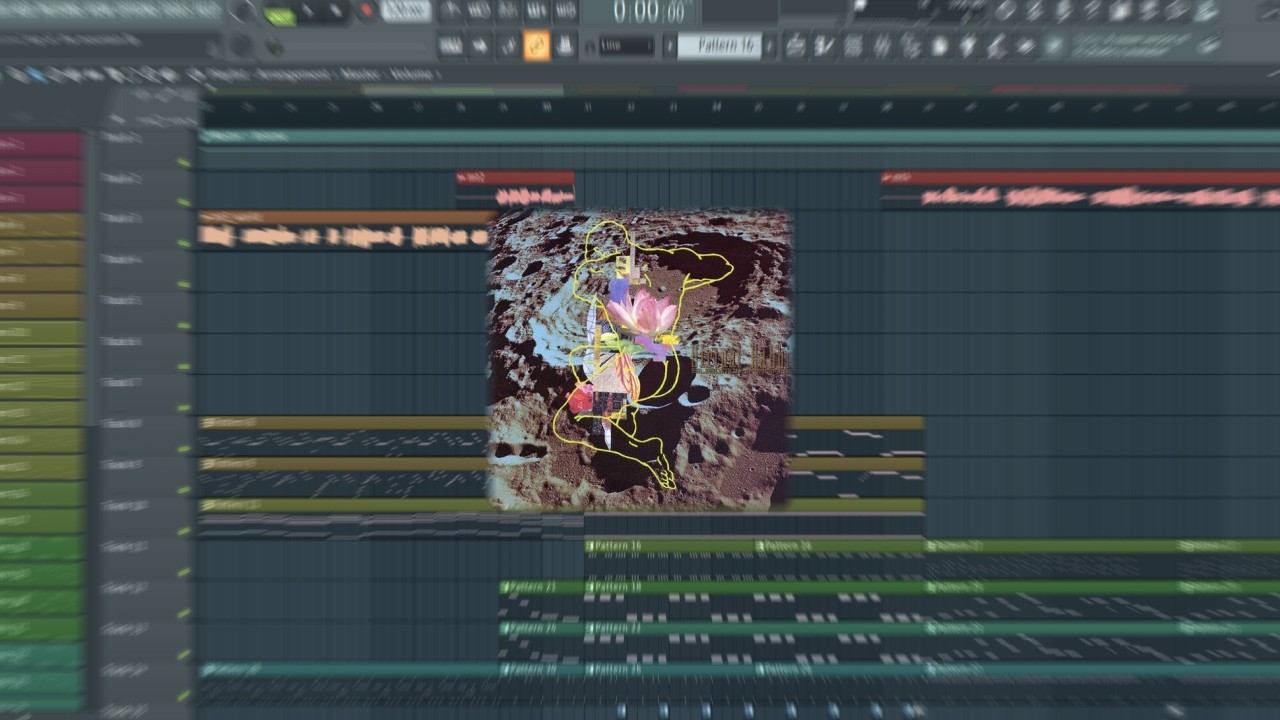The height and width of the screenshot is (720, 1280).
Task: Expand the arrow after Volume in breadcrumb
Action: (438, 75)
